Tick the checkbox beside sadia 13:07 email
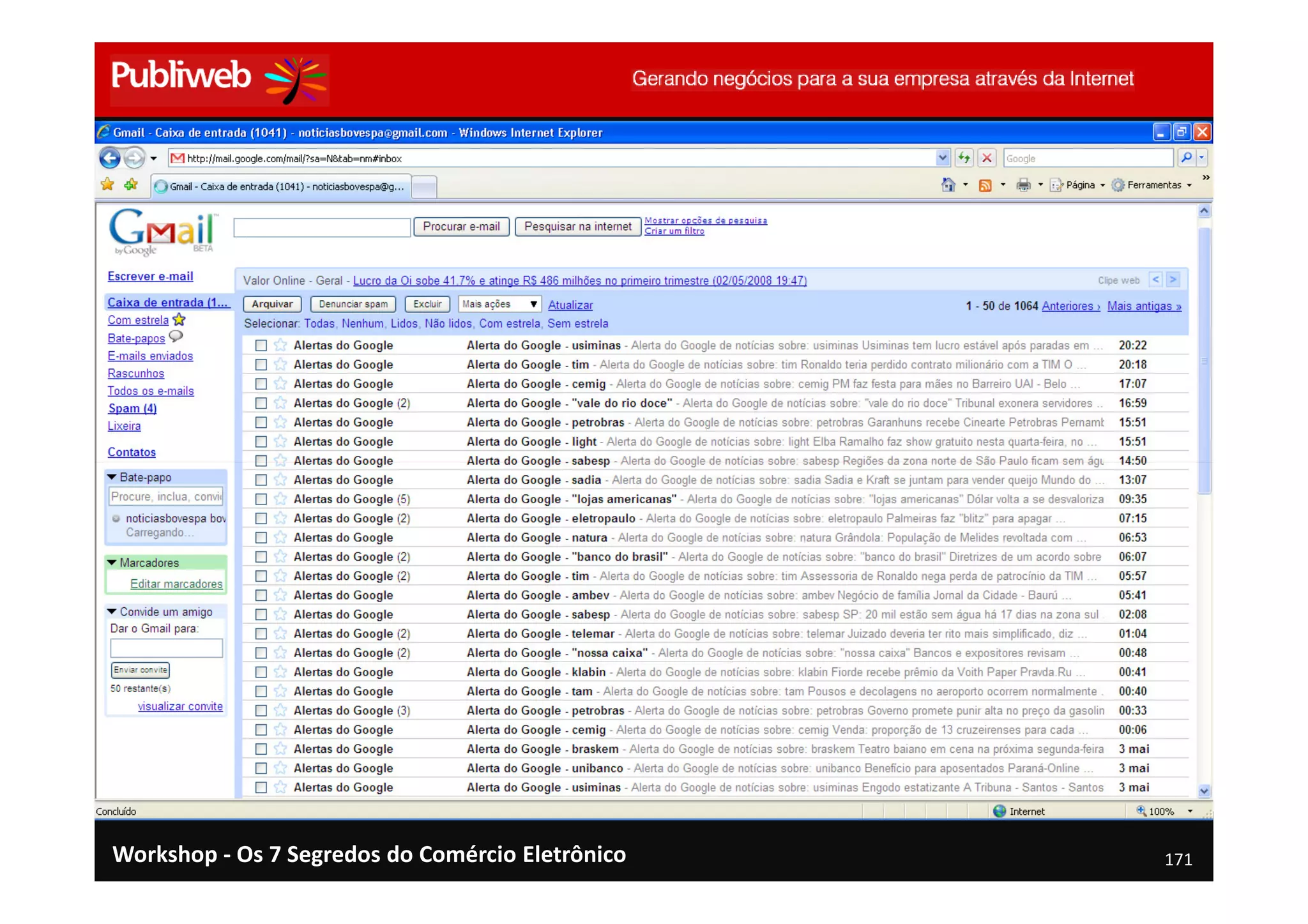 (261, 480)
